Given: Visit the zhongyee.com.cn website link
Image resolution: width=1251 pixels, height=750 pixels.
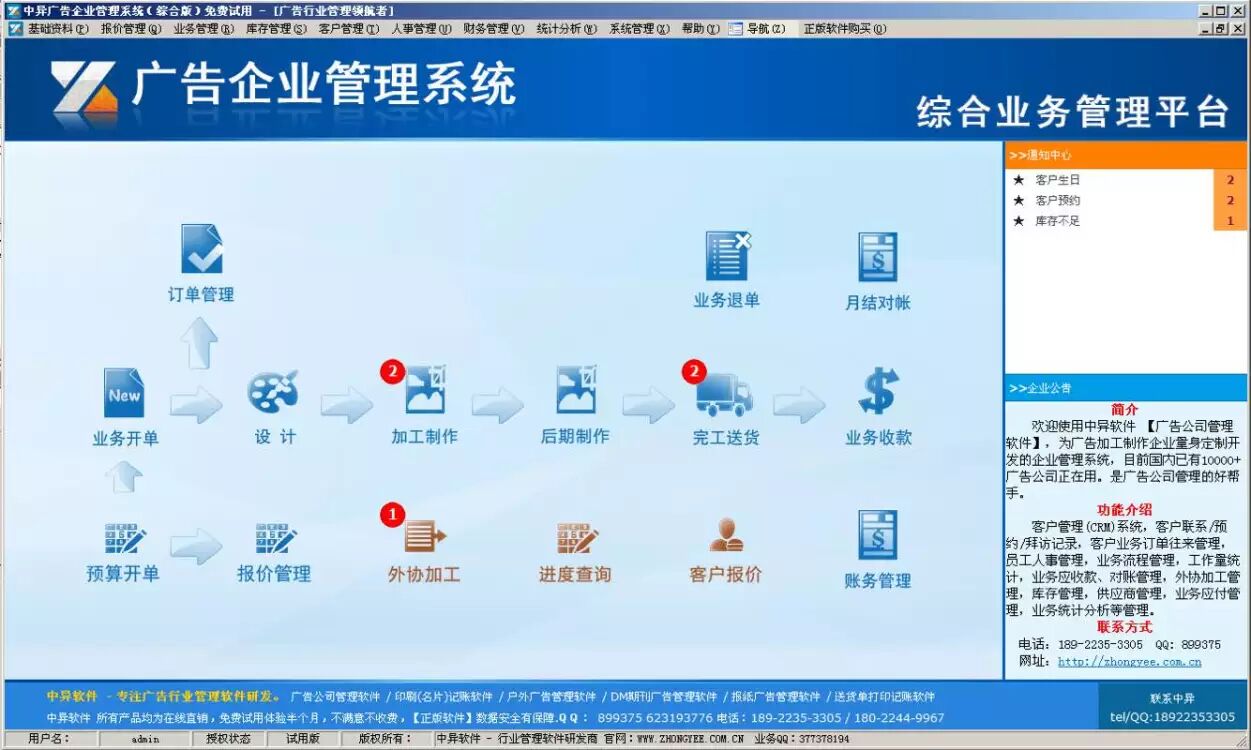Looking at the screenshot, I should click(x=1129, y=661).
